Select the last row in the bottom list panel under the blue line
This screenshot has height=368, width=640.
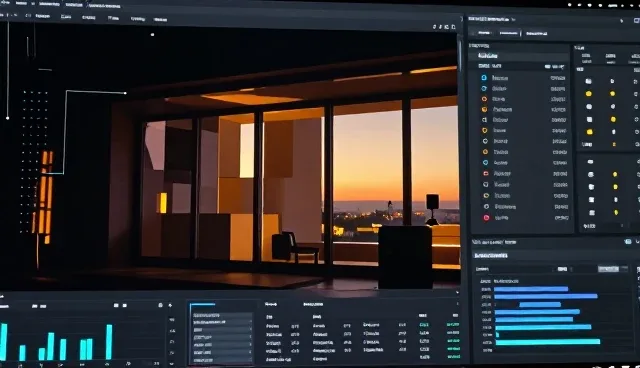pos(222,360)
